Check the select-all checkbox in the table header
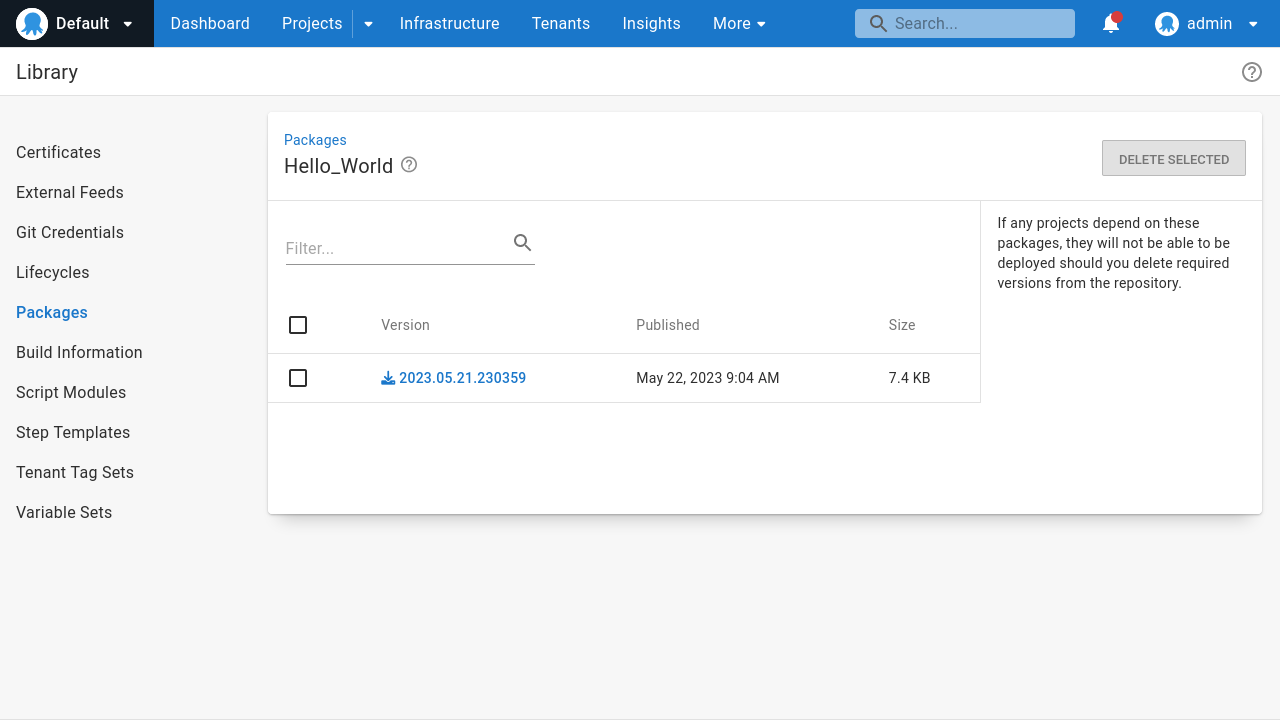 tap(298, 325)
